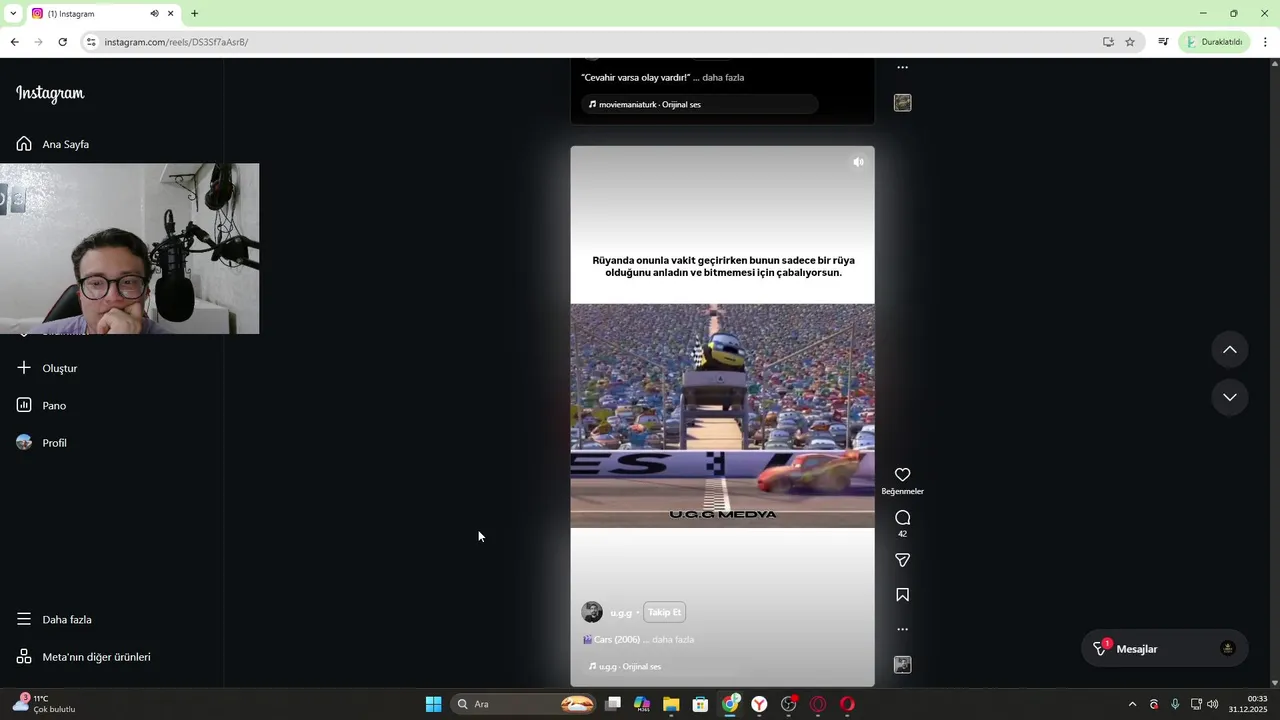Click the browser back arrow
This screenshot has width=1280, height=720.
click(14, 42)
